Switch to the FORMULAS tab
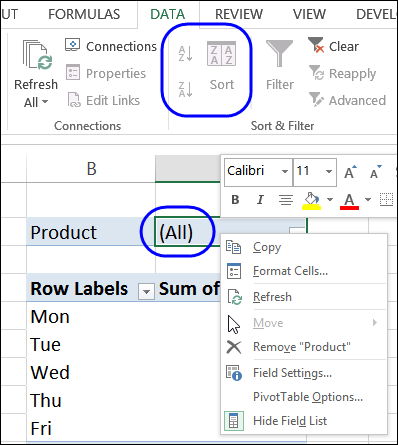 [x=84, y=14]
